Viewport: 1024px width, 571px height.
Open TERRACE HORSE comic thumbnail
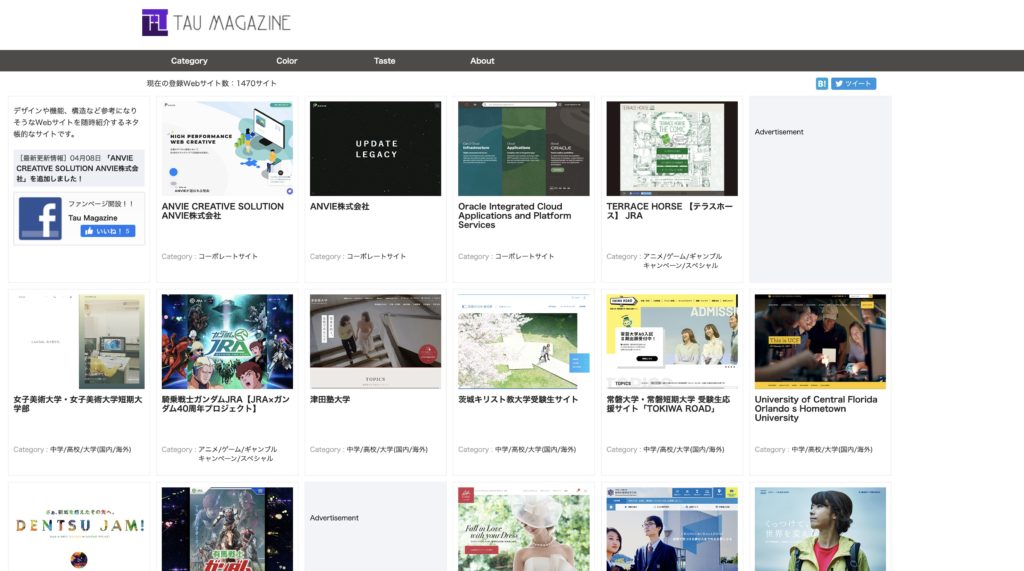(672, 148)
